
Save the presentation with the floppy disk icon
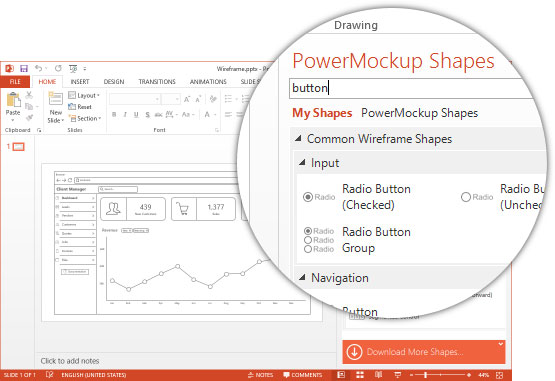(24, 68)
